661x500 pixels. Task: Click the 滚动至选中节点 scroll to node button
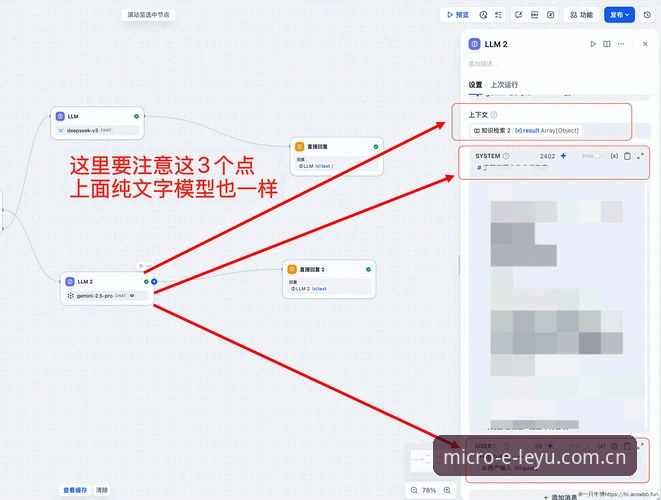pyautogui.click(x=148, y=15)
